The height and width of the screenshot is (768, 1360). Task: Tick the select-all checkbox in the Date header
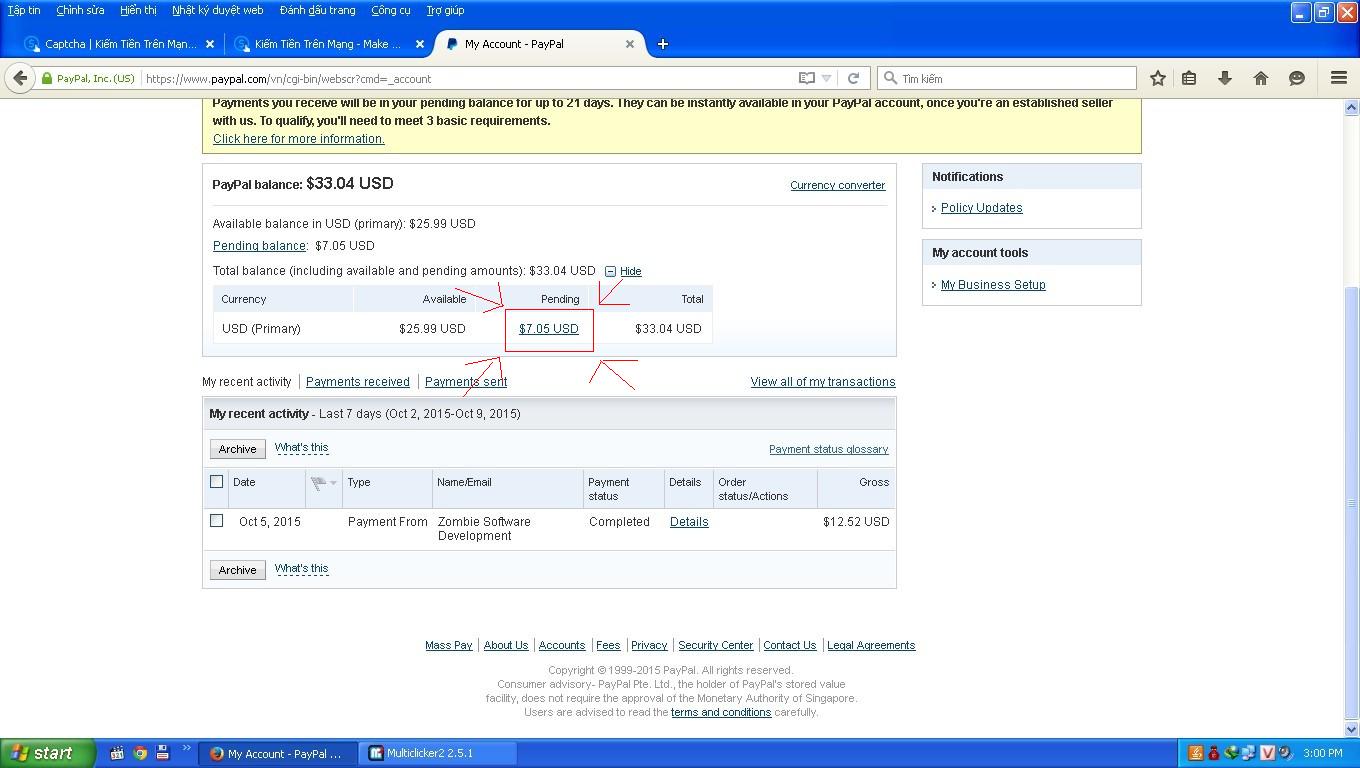click(216, 482)
